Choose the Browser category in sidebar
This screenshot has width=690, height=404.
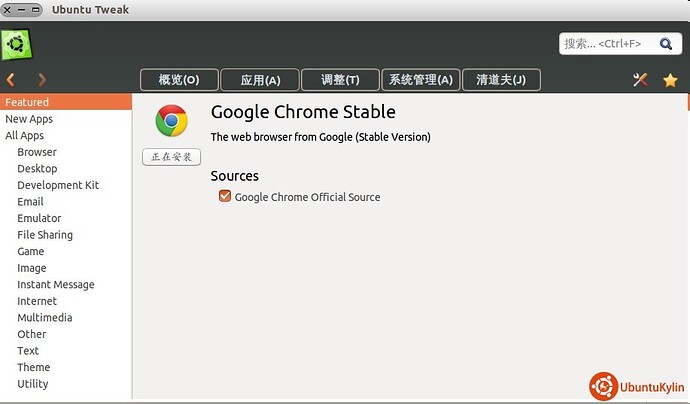[37, 152]
